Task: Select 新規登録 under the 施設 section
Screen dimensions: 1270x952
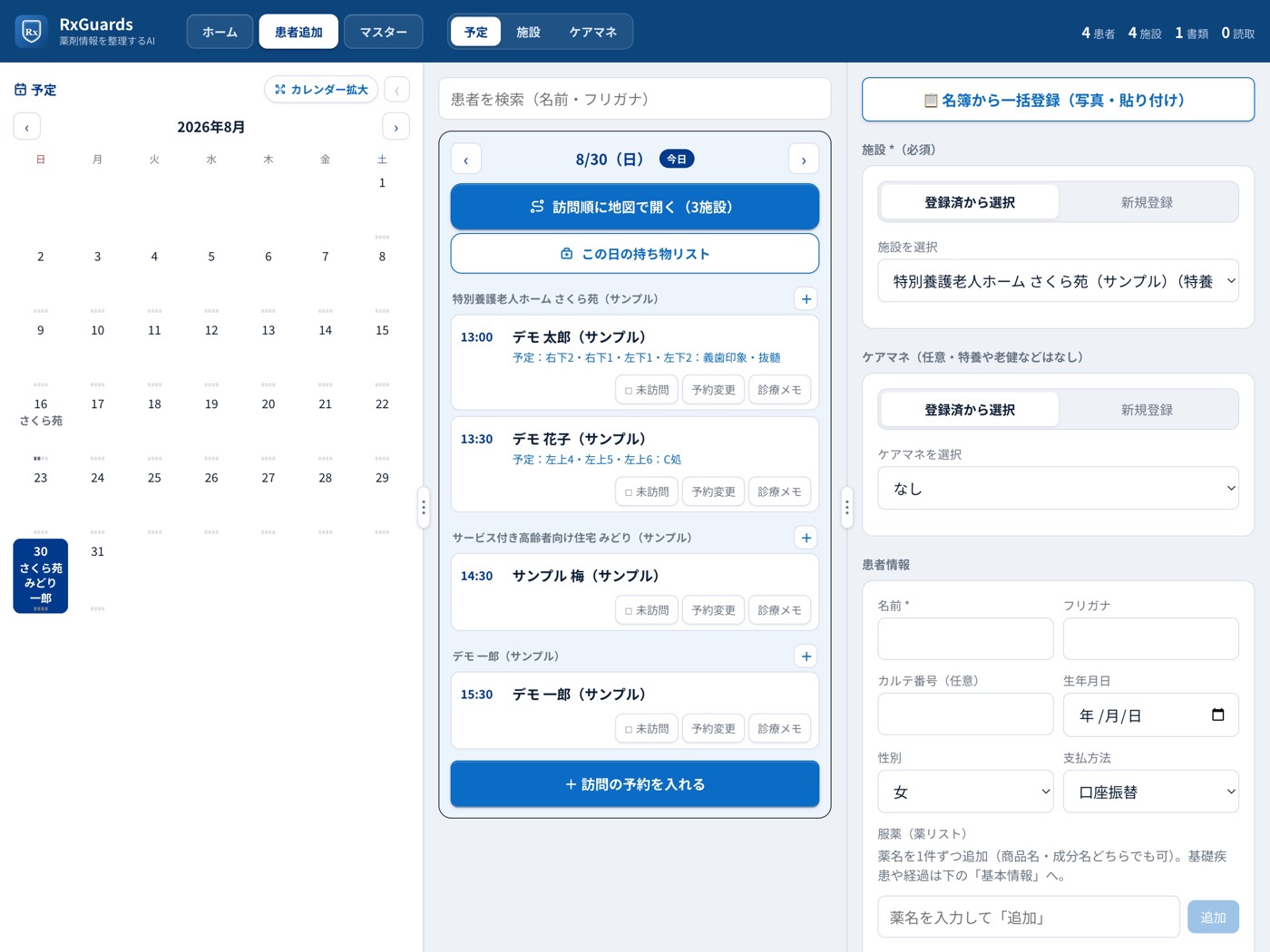Action: click(x=1147, y=202)
